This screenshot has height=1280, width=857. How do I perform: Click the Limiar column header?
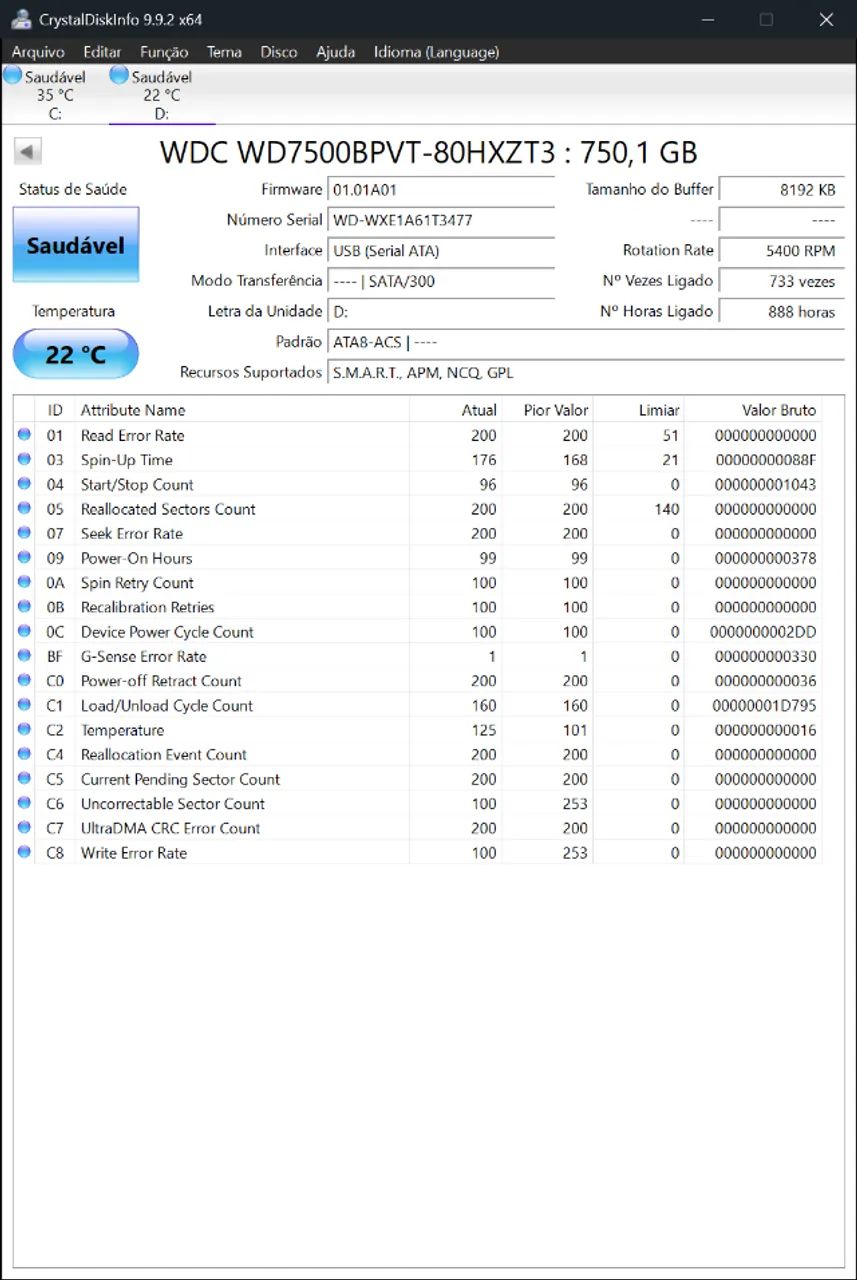638,410
